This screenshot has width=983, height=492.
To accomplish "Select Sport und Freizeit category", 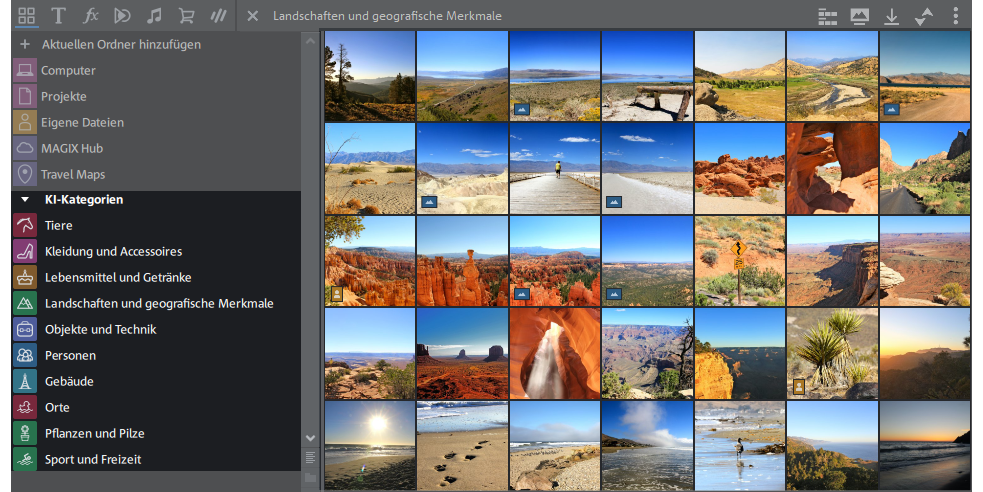I will pos(93,460).
